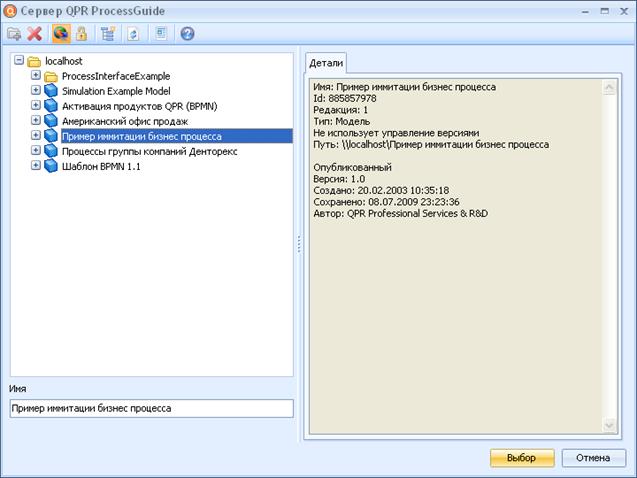Expand Процессы группы компаний Денторекс node
Image resolution: width=637 pixels, height=478 pixels.
tap(36, 150)
